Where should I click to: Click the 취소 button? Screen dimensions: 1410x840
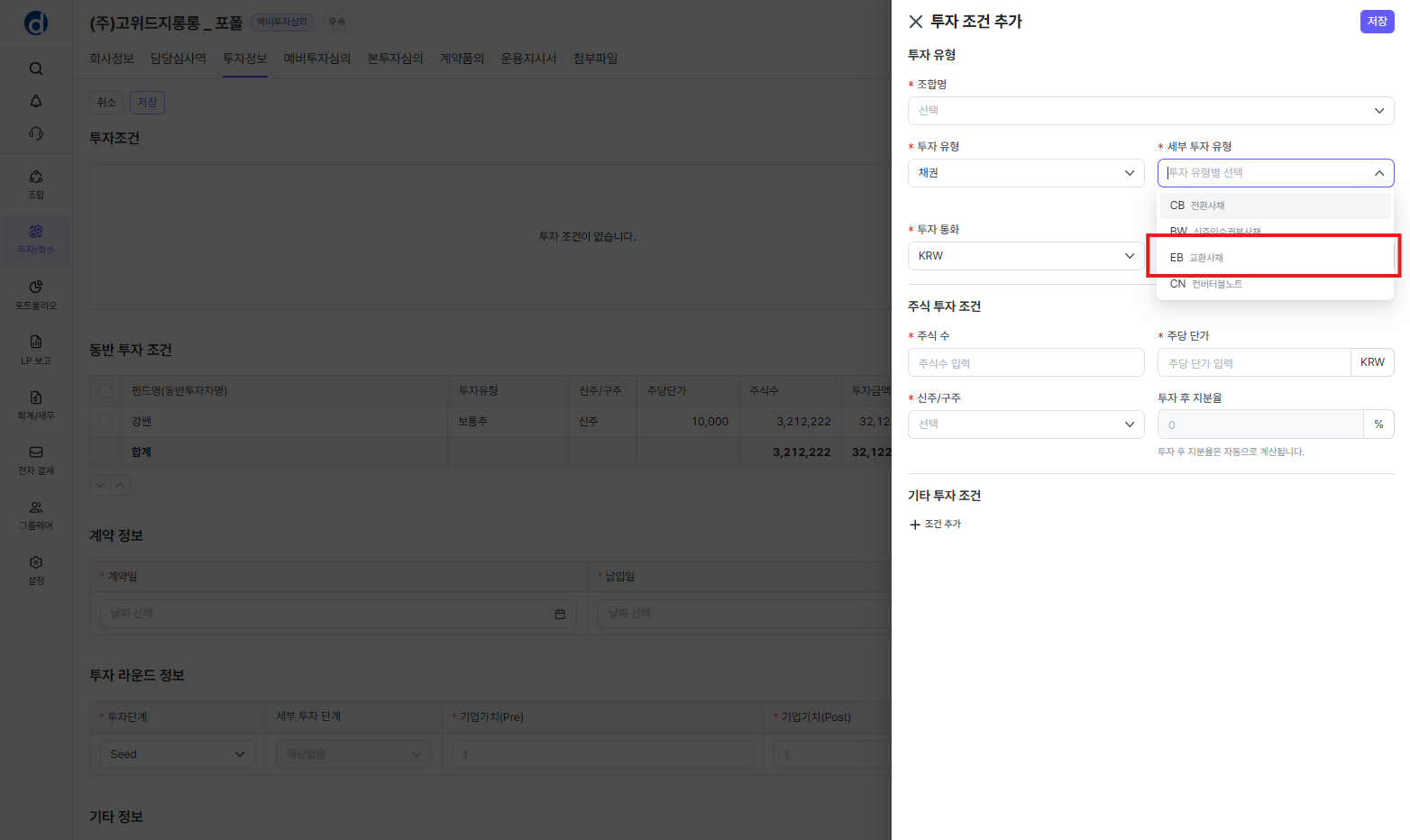(x=106, y=103)
